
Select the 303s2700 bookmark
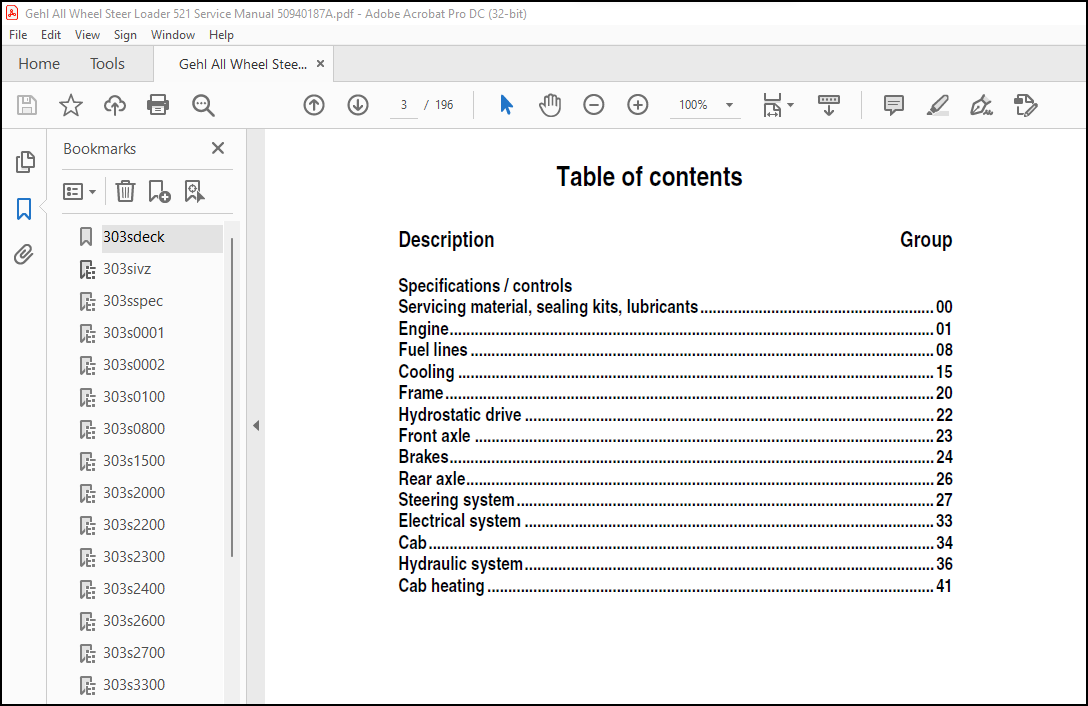click(134, 652)
